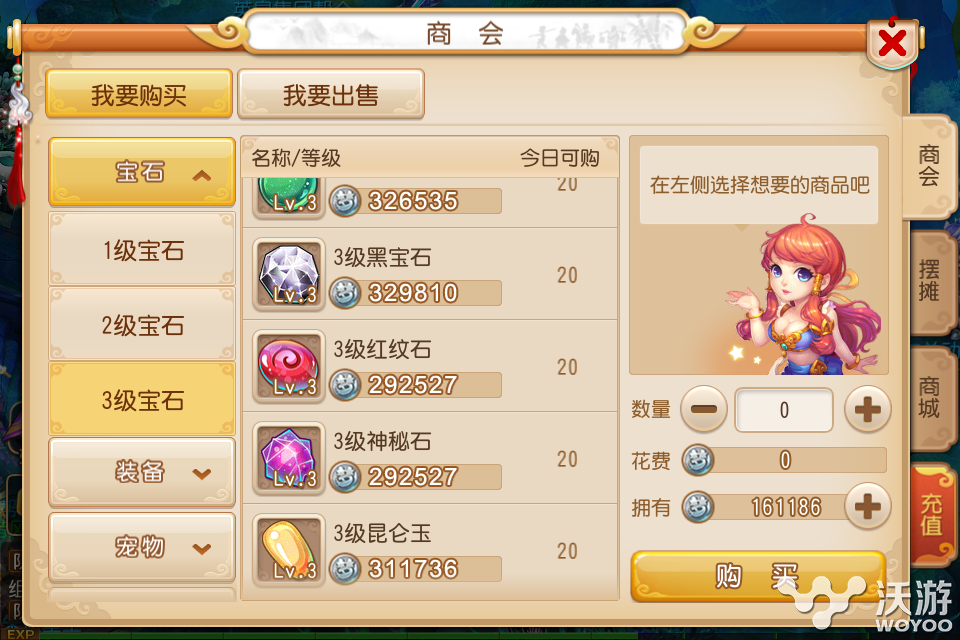This screenshot has width=960, height=640.
Task: Click the 购买 purchase button
Action: 758,576
